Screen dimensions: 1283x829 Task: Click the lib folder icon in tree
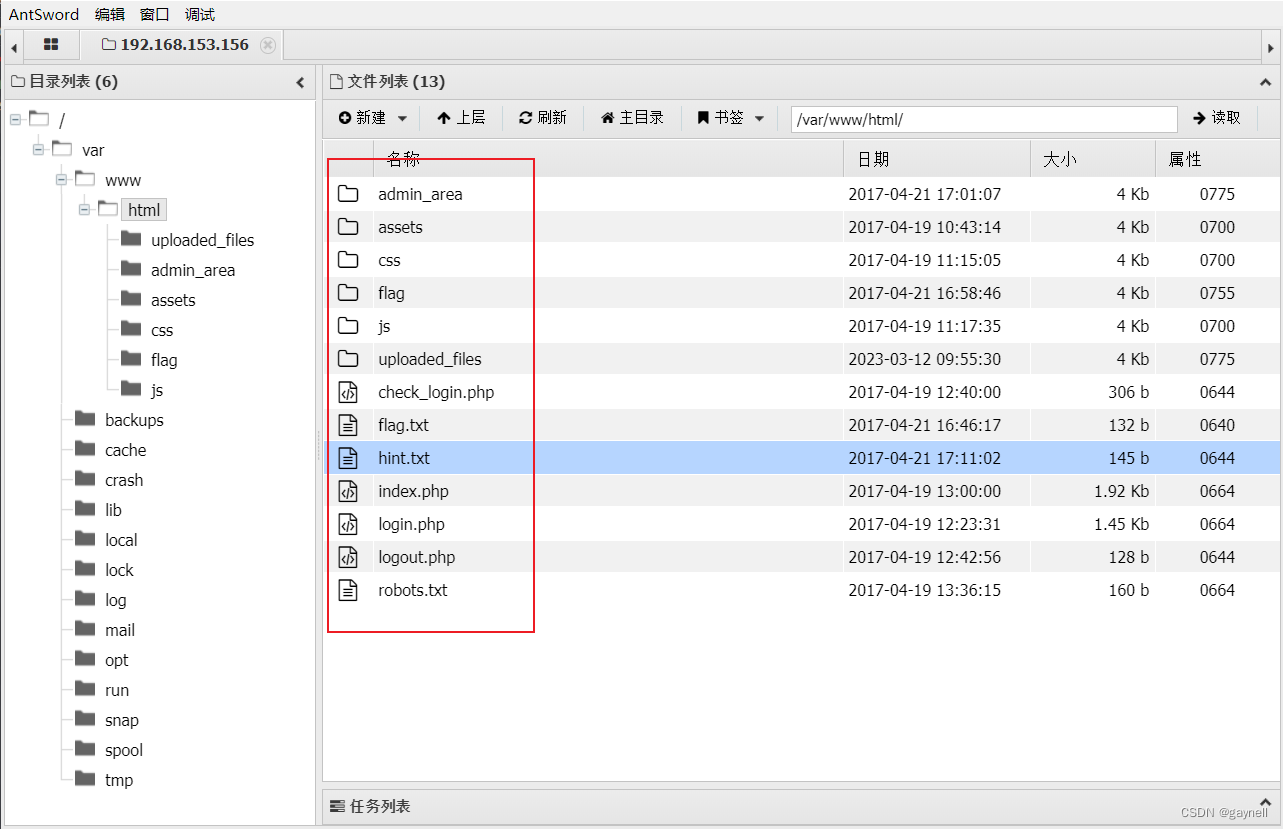point(85,509)
